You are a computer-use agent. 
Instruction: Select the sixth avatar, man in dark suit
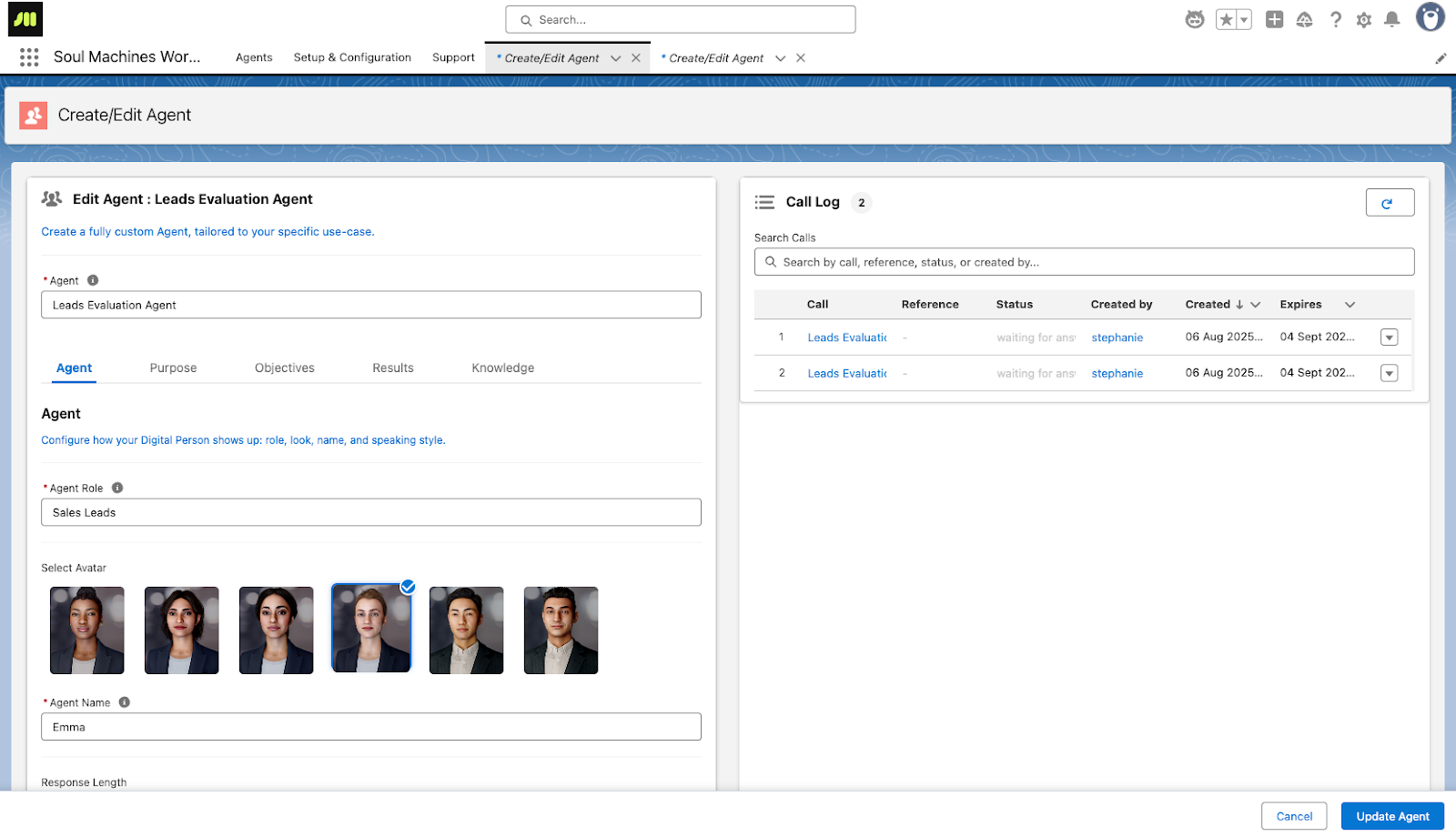click(561, 630)
